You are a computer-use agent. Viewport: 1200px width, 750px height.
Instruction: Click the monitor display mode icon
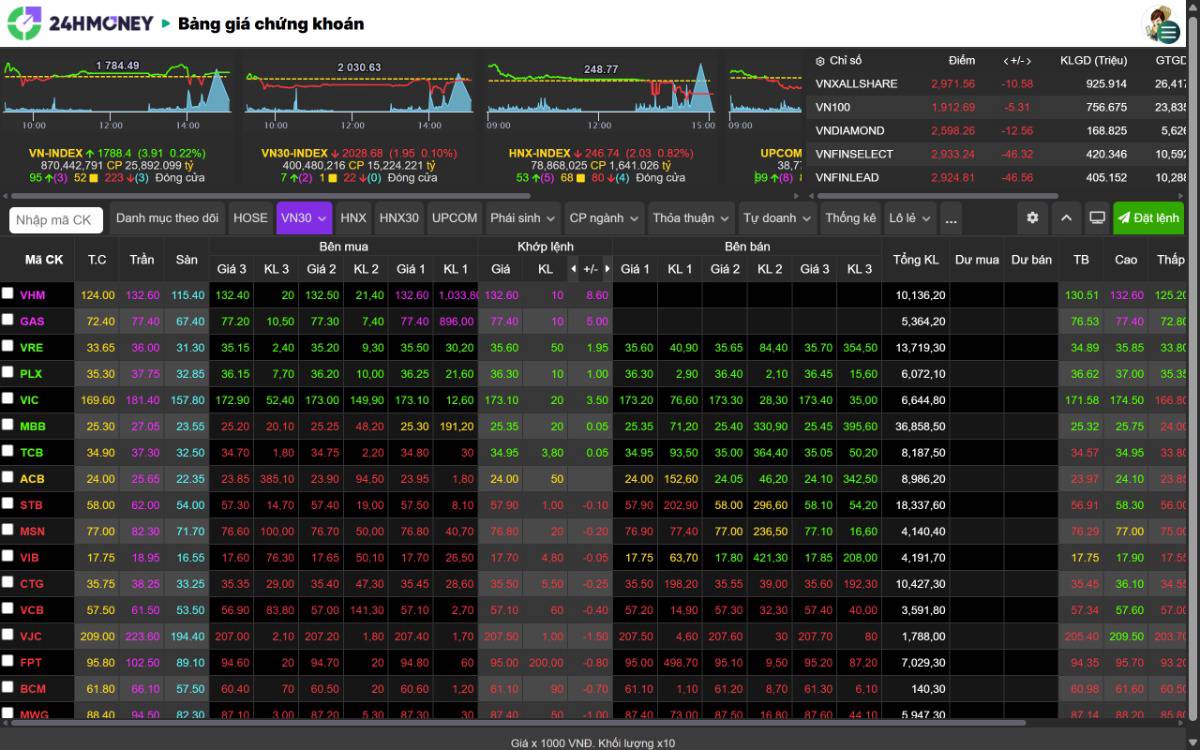pyautogui.click(x=1097, y=218)
